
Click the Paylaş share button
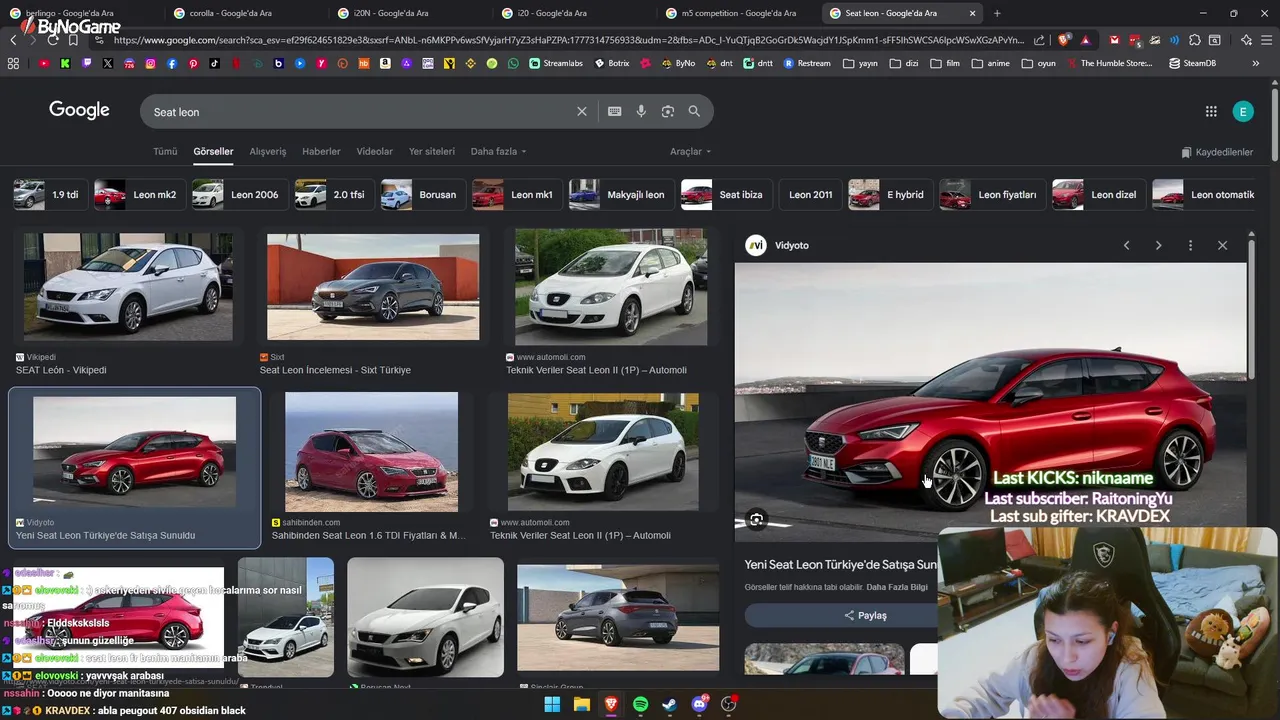click(866, 615)
